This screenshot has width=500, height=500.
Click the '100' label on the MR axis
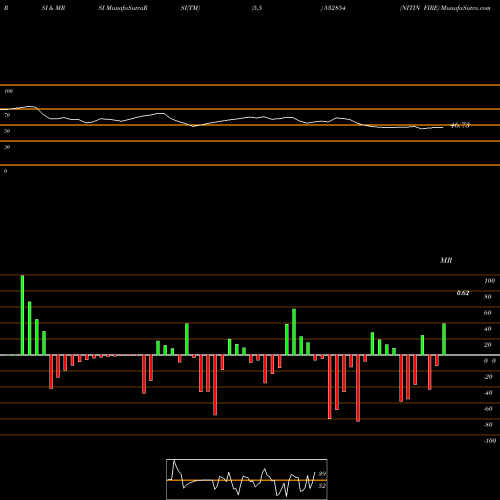pos(489,281)
